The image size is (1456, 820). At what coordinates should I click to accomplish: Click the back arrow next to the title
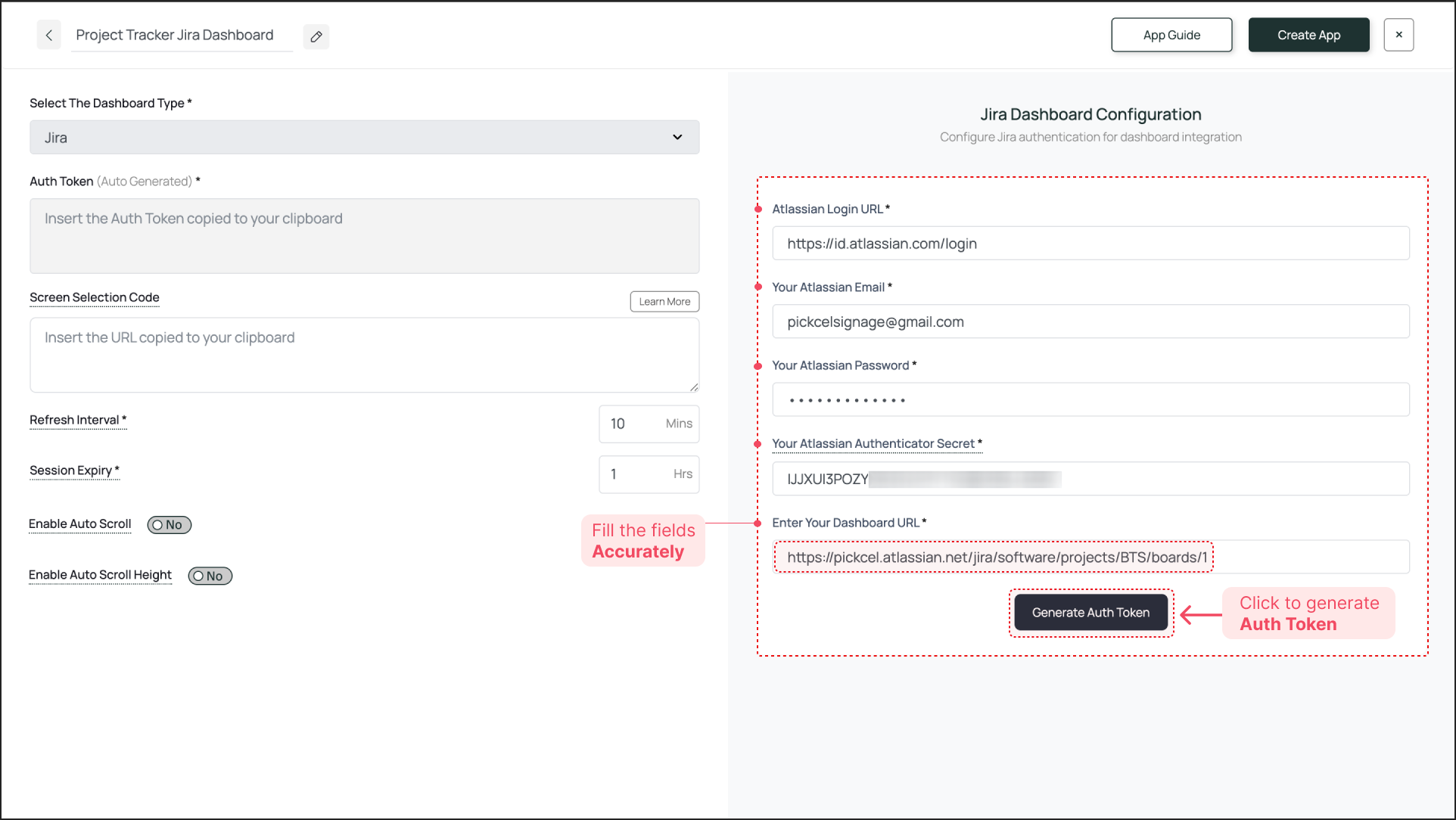[48, 35]
